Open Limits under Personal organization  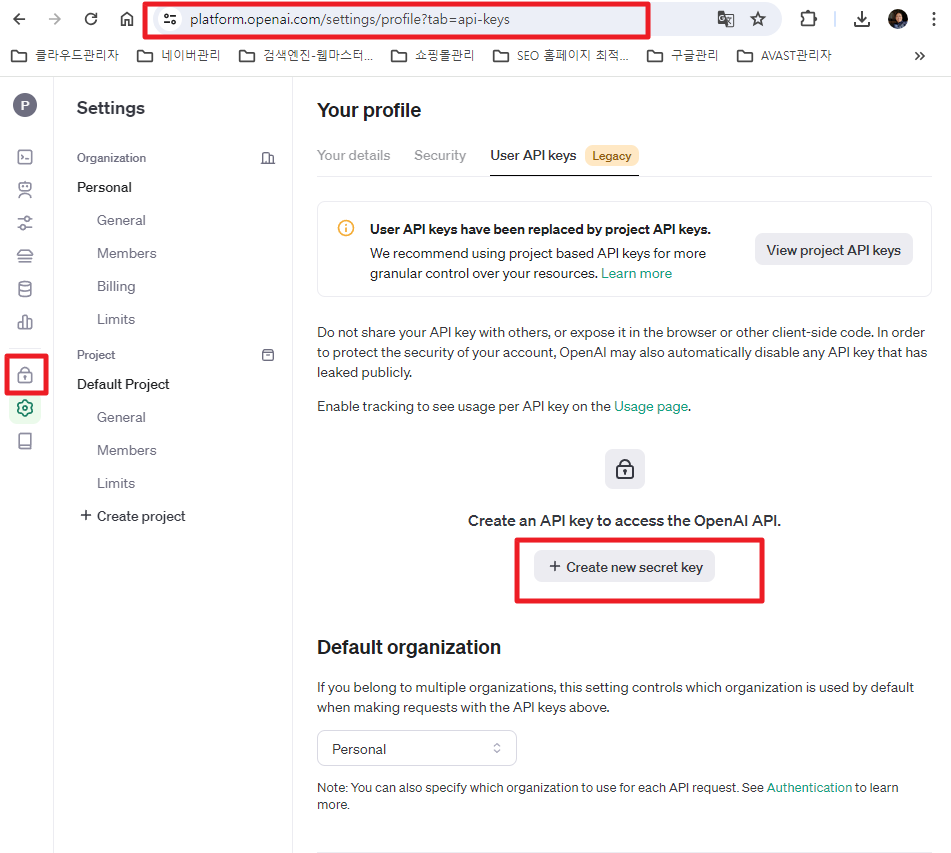click(116, 319)
